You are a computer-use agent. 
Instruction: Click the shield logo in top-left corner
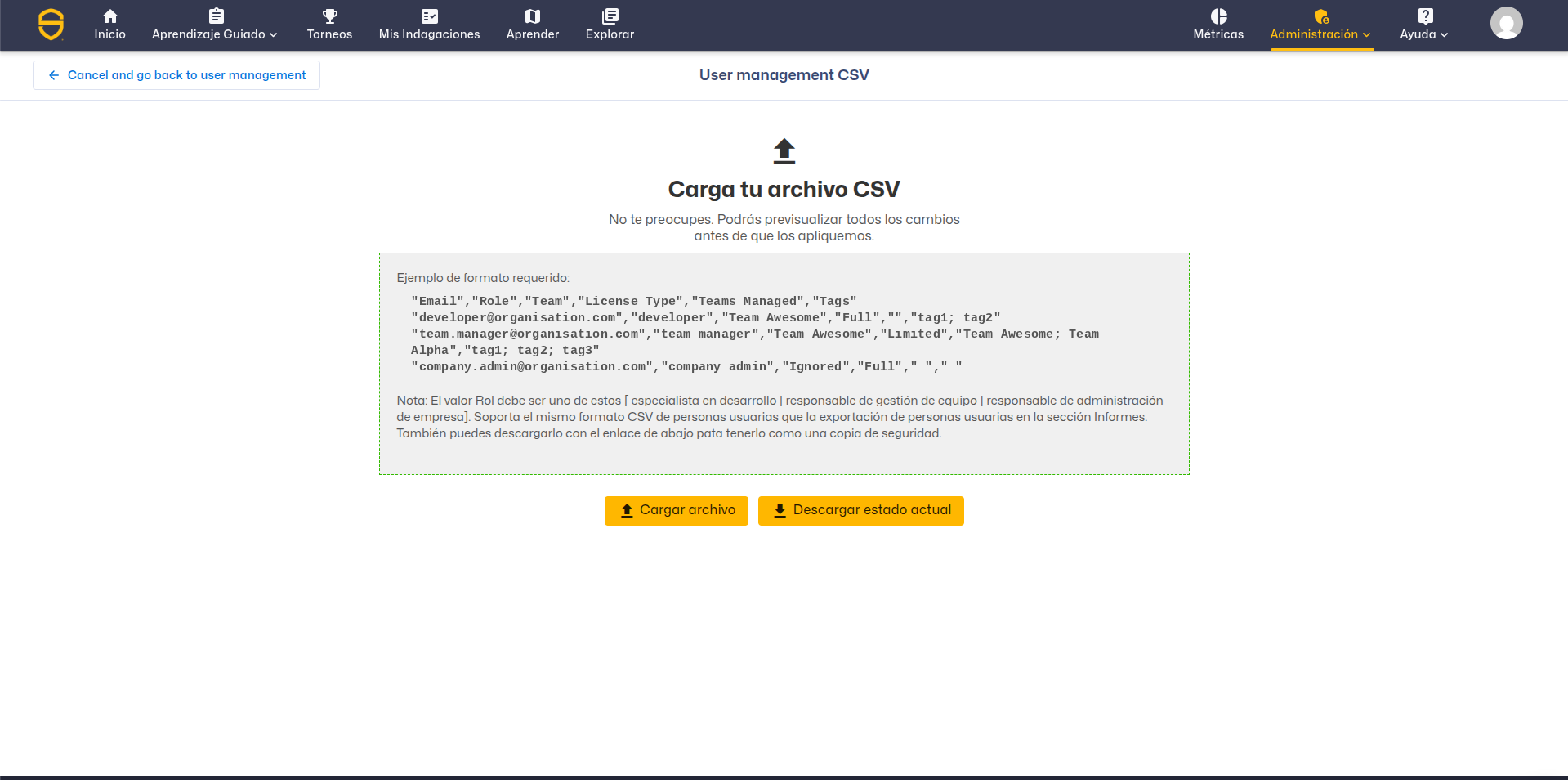(51, 25)
